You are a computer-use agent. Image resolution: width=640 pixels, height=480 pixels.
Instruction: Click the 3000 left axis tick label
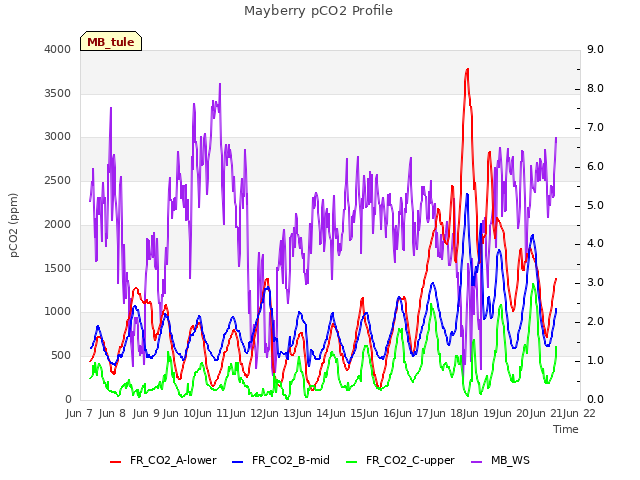58,137
